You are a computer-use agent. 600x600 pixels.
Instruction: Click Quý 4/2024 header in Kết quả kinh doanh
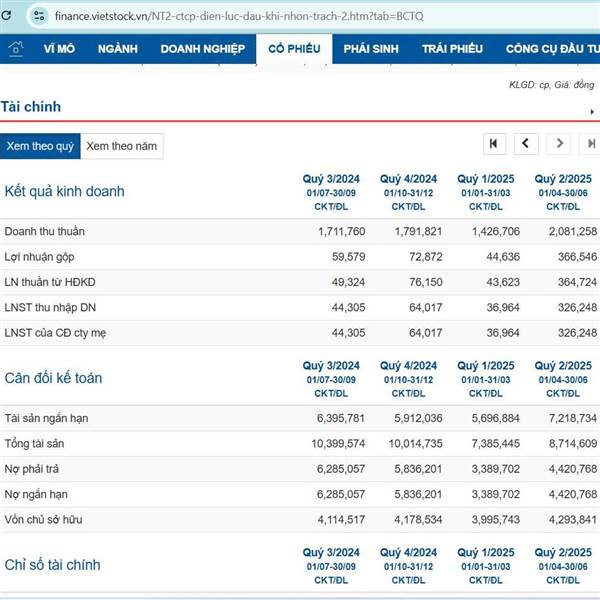(x=408, y=179)
